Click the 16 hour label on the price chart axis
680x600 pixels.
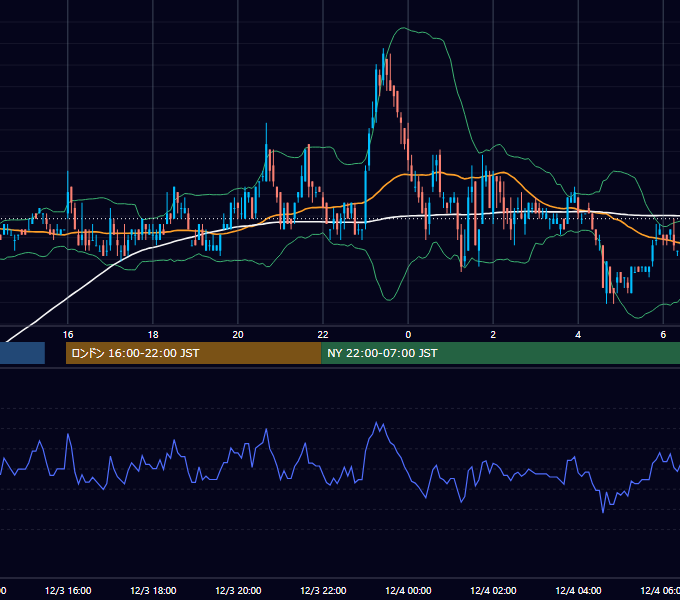pos(68,335)
